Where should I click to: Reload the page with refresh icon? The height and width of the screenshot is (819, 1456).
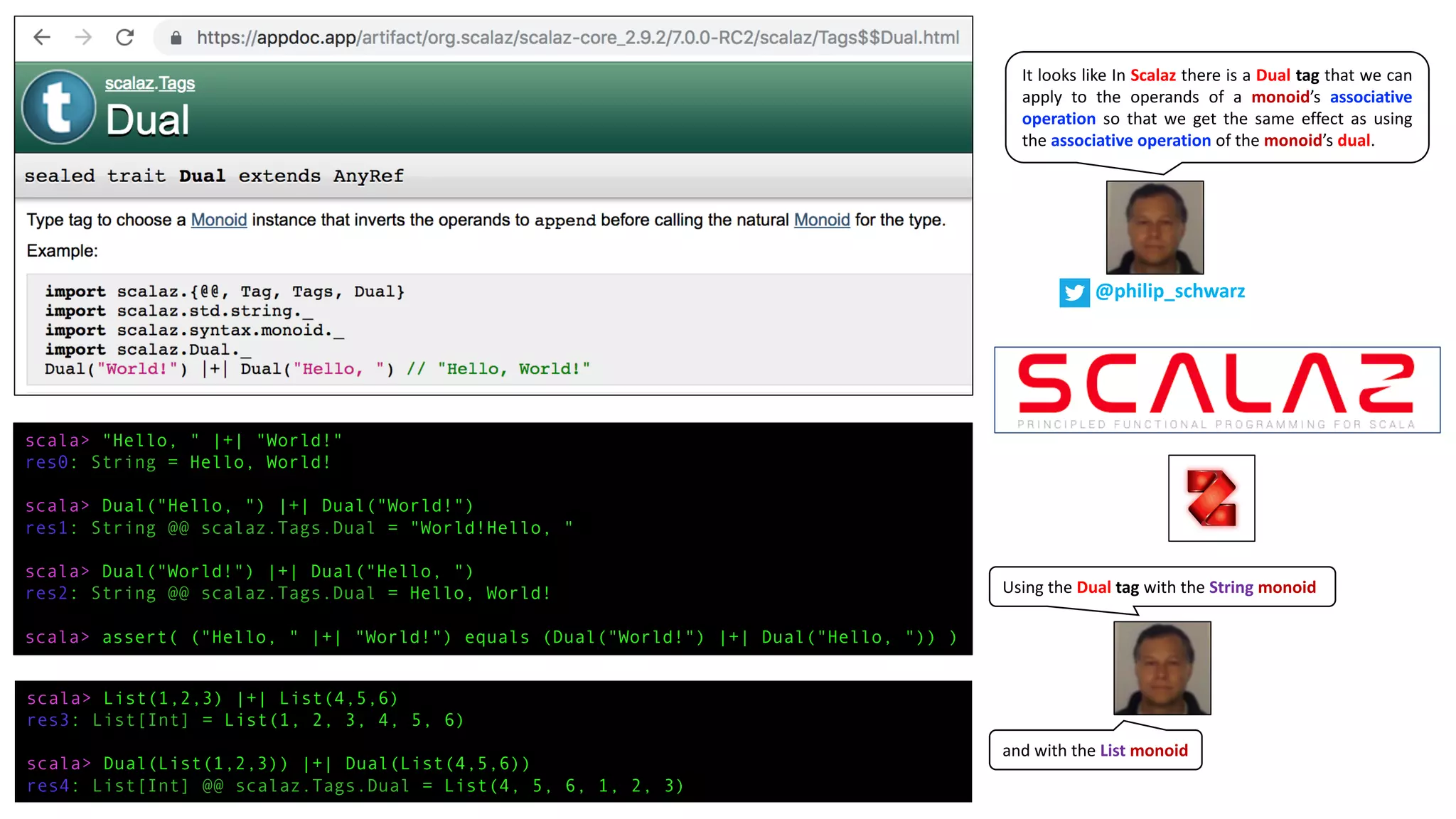[x=125, y=37]
